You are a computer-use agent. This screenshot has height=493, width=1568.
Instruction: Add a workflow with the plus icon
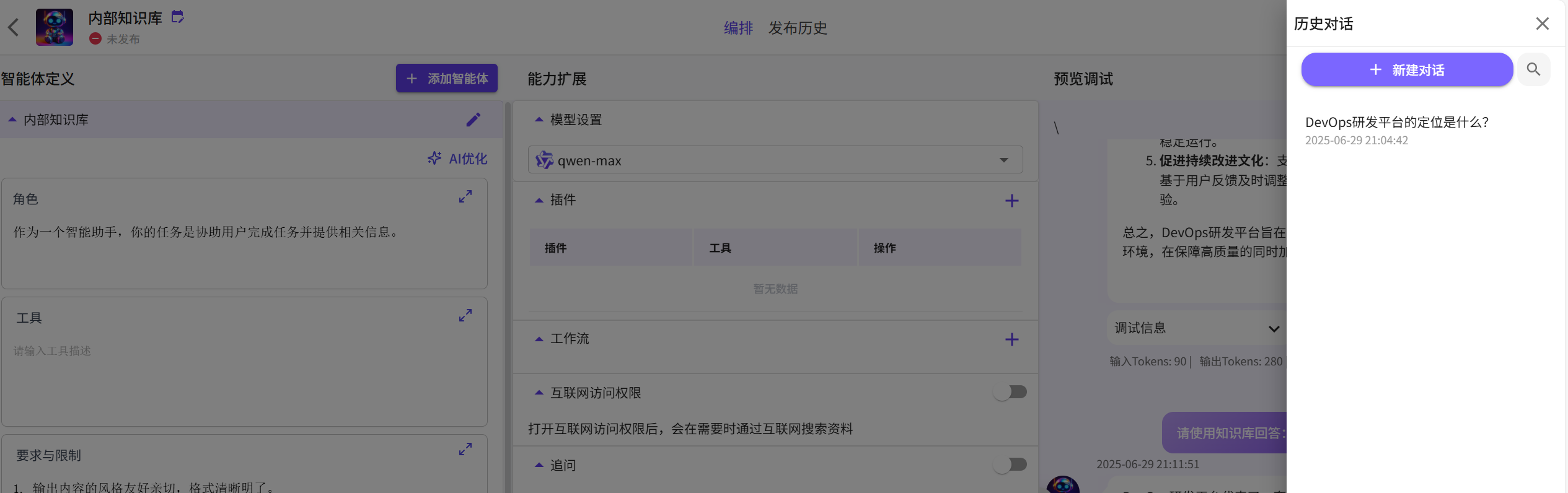1011,339
